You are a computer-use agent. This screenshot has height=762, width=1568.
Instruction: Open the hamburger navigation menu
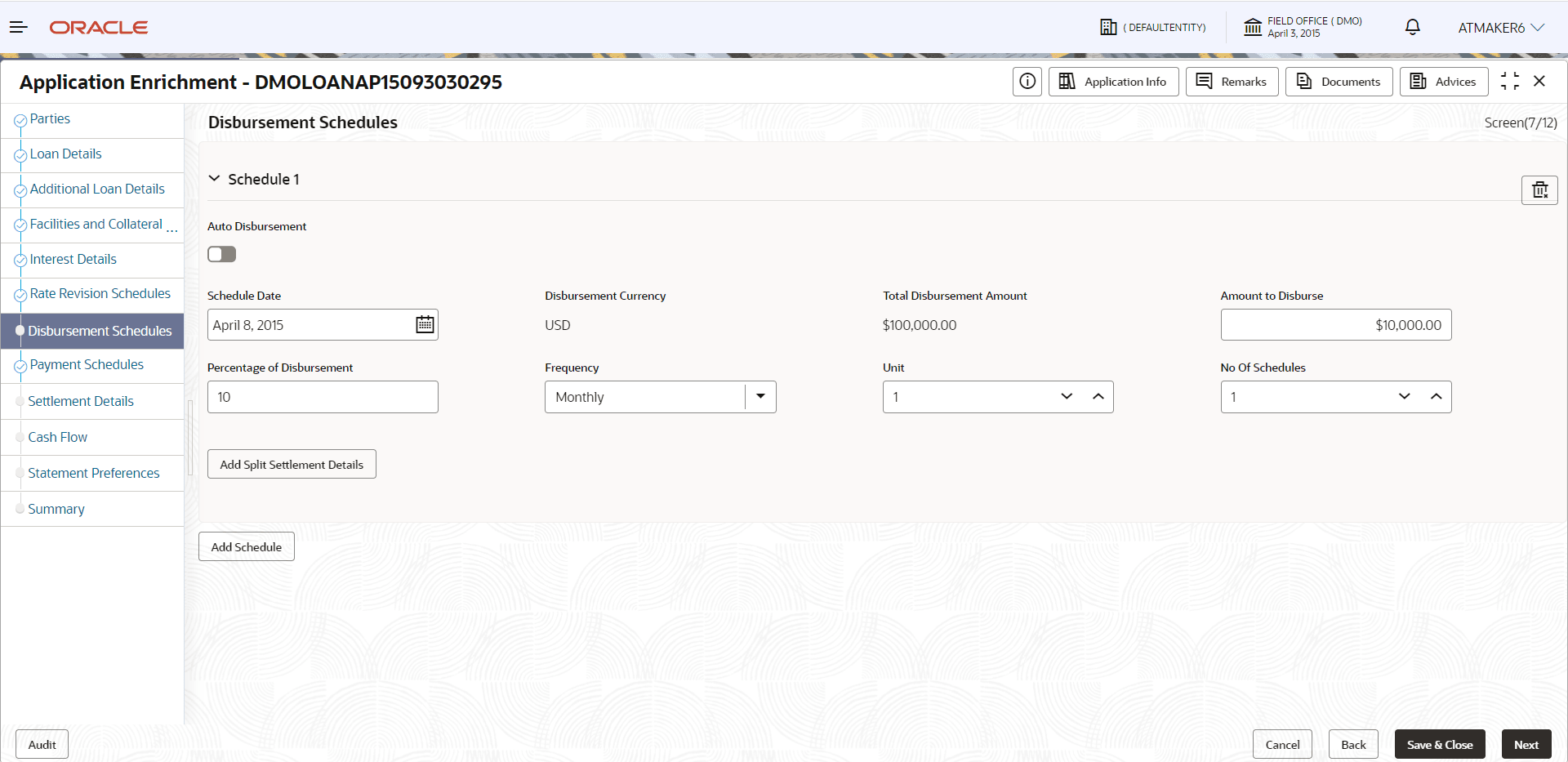19,28
